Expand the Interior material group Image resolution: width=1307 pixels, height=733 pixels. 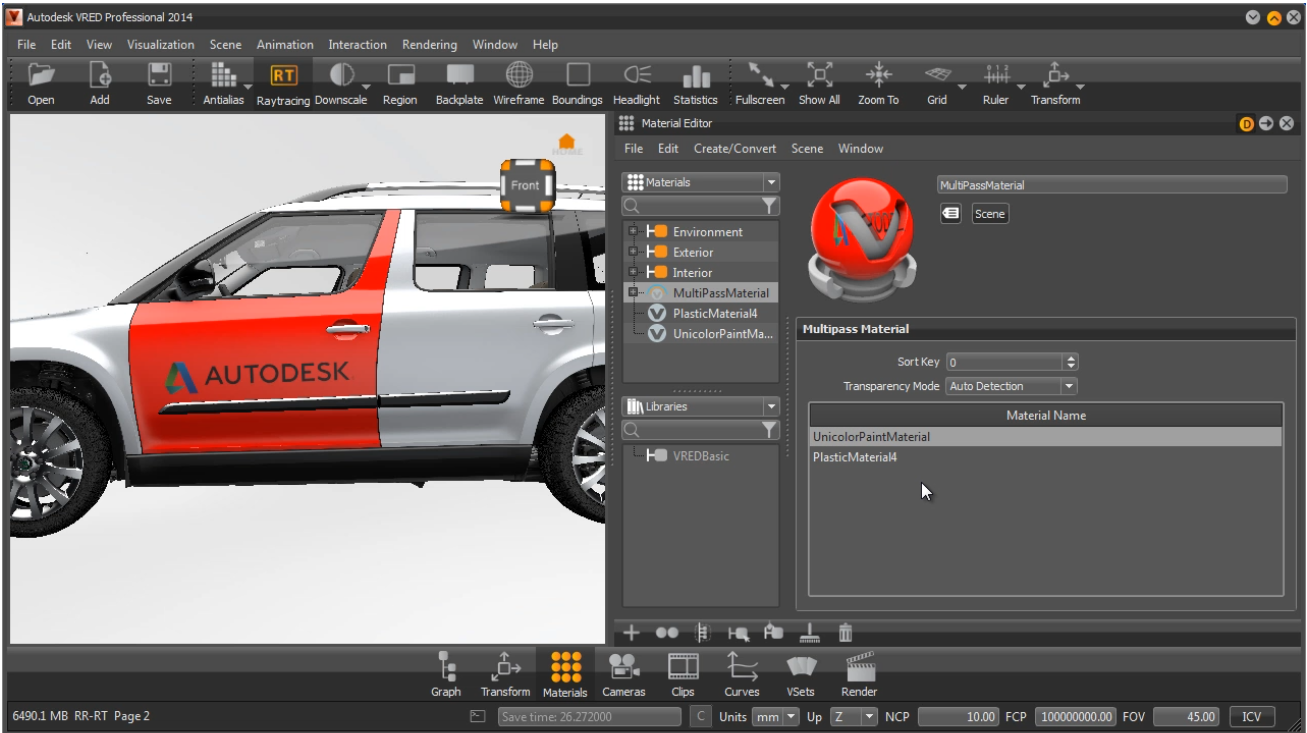pyautogui.click(x=633, y=272)
